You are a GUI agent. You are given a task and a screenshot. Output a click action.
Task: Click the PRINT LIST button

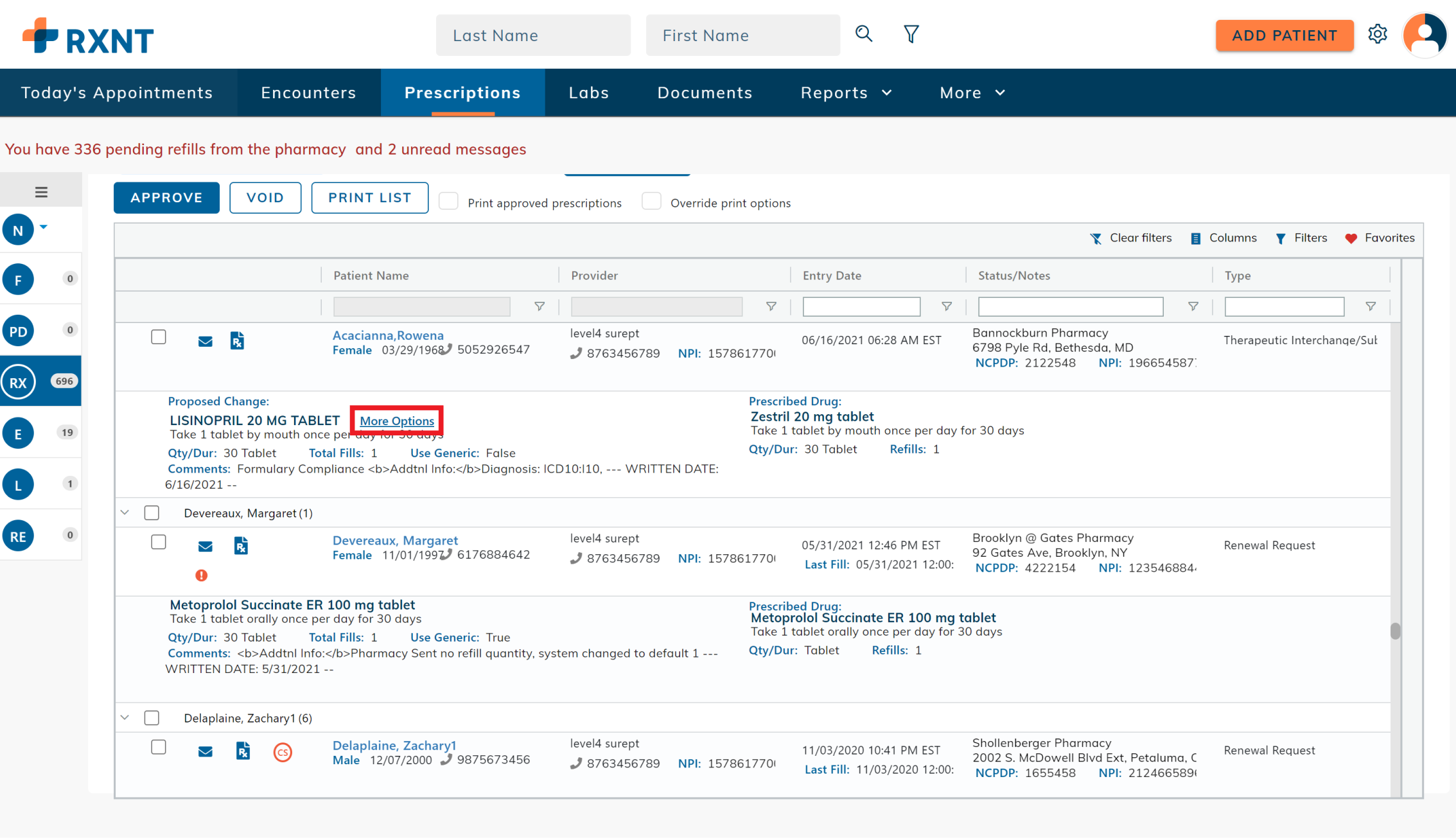(x=370, y=197)
